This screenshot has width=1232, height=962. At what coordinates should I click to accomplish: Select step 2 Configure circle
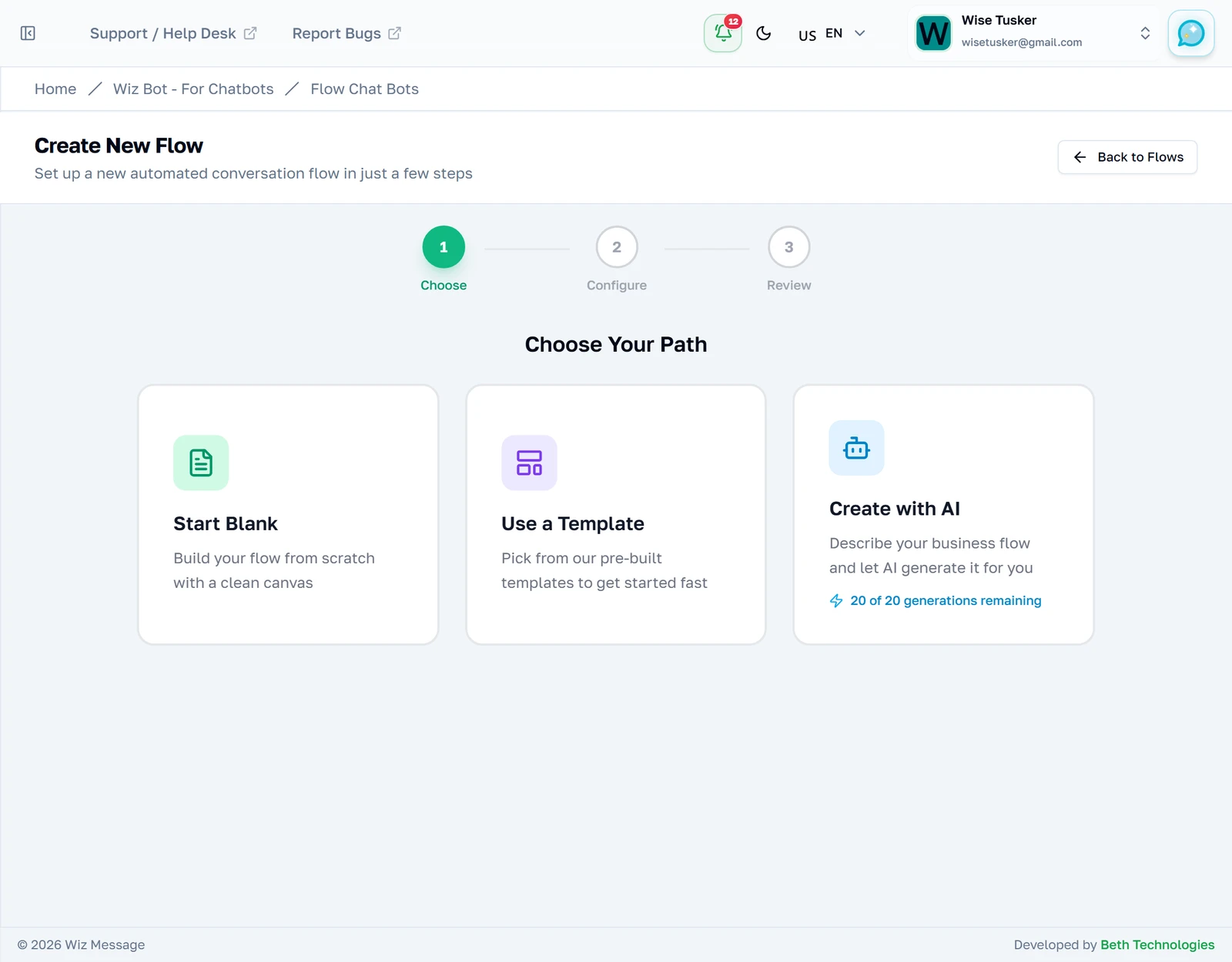617,247
